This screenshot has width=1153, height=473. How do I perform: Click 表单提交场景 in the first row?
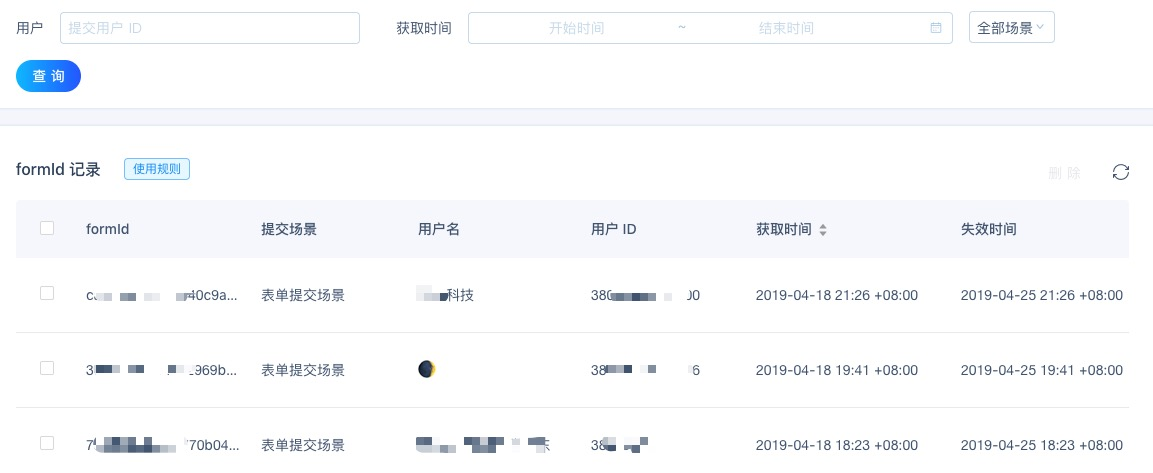click(303, 295)
